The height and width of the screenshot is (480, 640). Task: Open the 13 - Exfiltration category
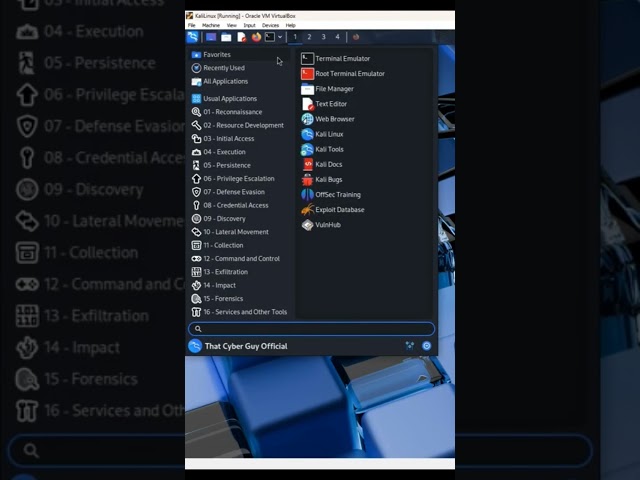240,272
